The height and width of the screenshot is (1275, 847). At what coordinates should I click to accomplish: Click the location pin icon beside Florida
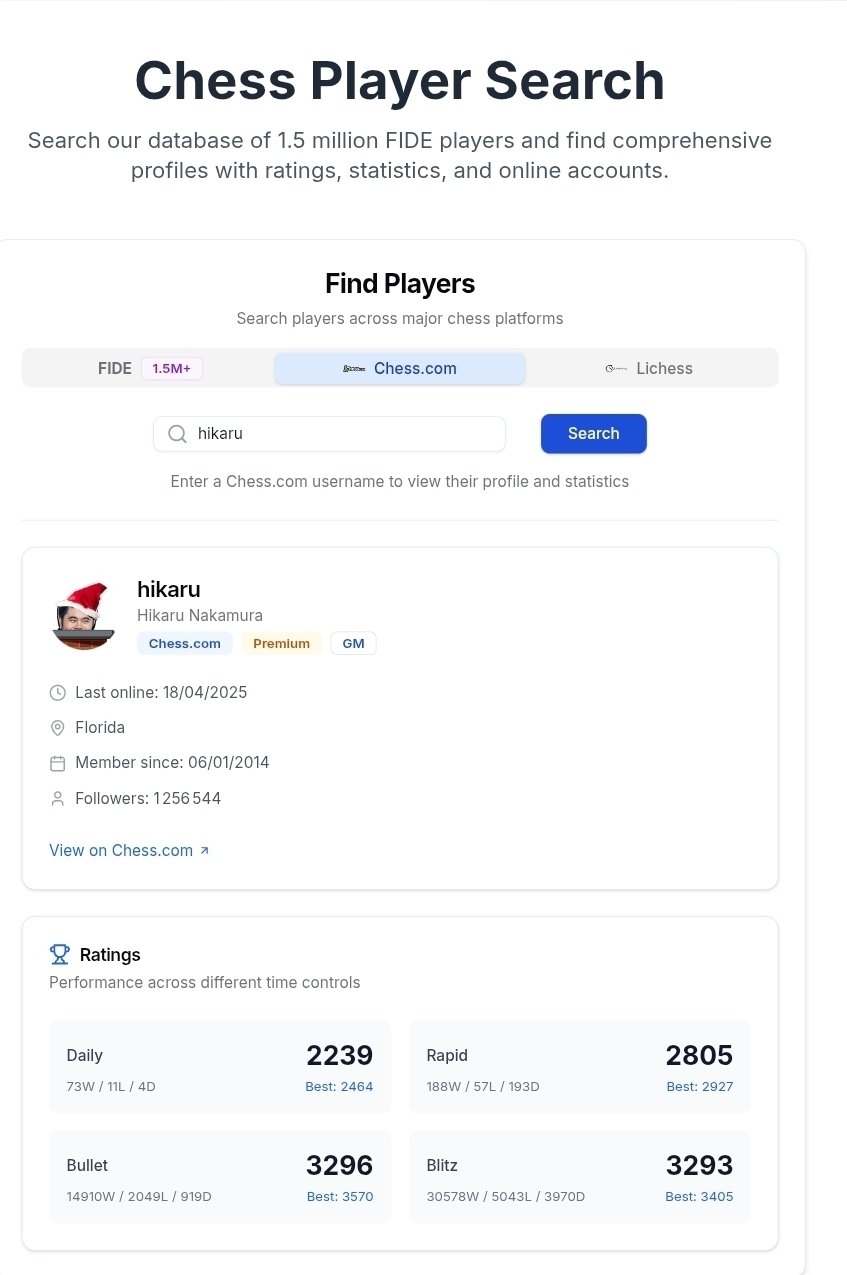(58, 728)
